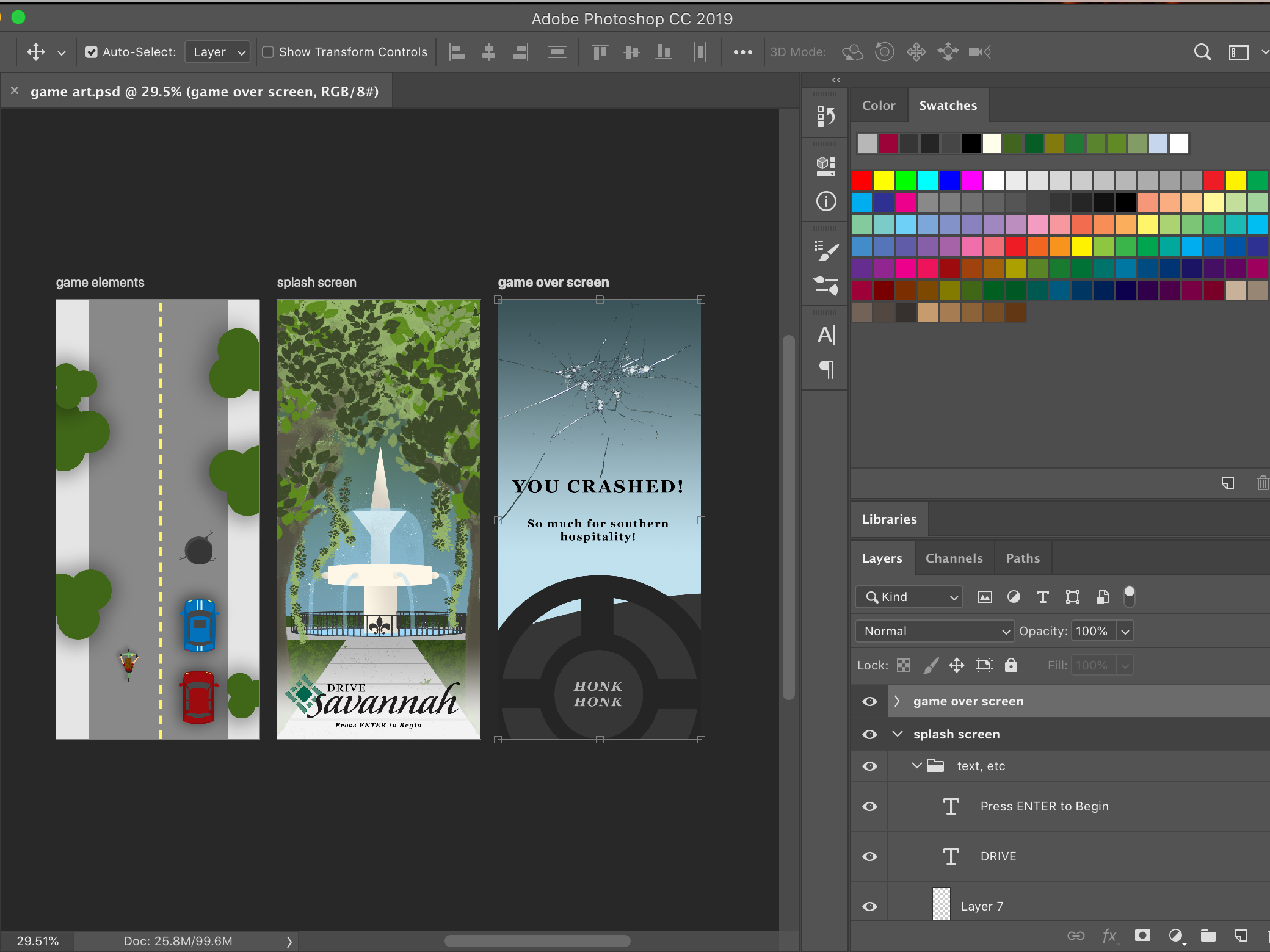Viewport: 1270px width, 952px height.
Task: Click the zoom percentage field
Action: click(x=38, y=941)
